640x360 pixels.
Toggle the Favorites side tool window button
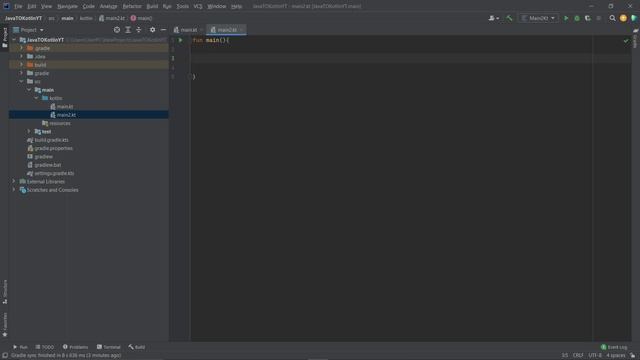tap(4, 324)
